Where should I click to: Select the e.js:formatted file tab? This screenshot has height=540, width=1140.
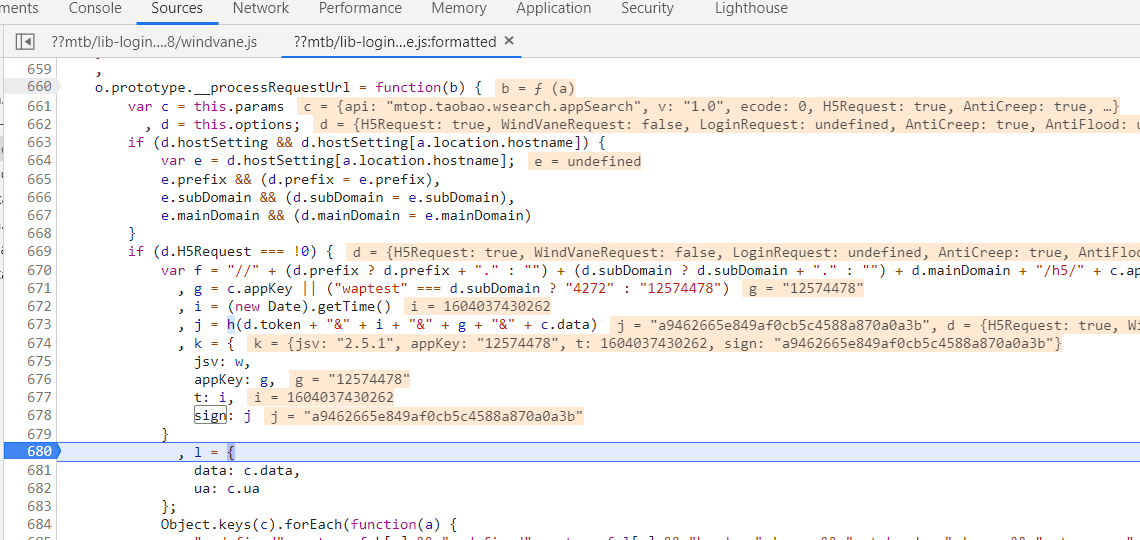click(395, 42)
